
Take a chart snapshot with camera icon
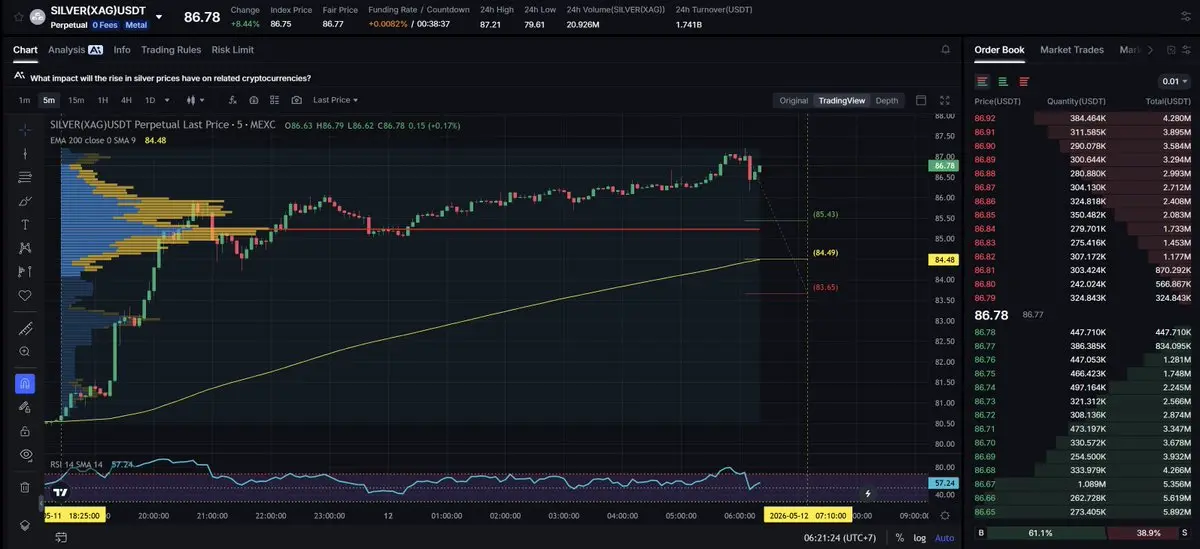pyautogui.click(x=297, y=100)
